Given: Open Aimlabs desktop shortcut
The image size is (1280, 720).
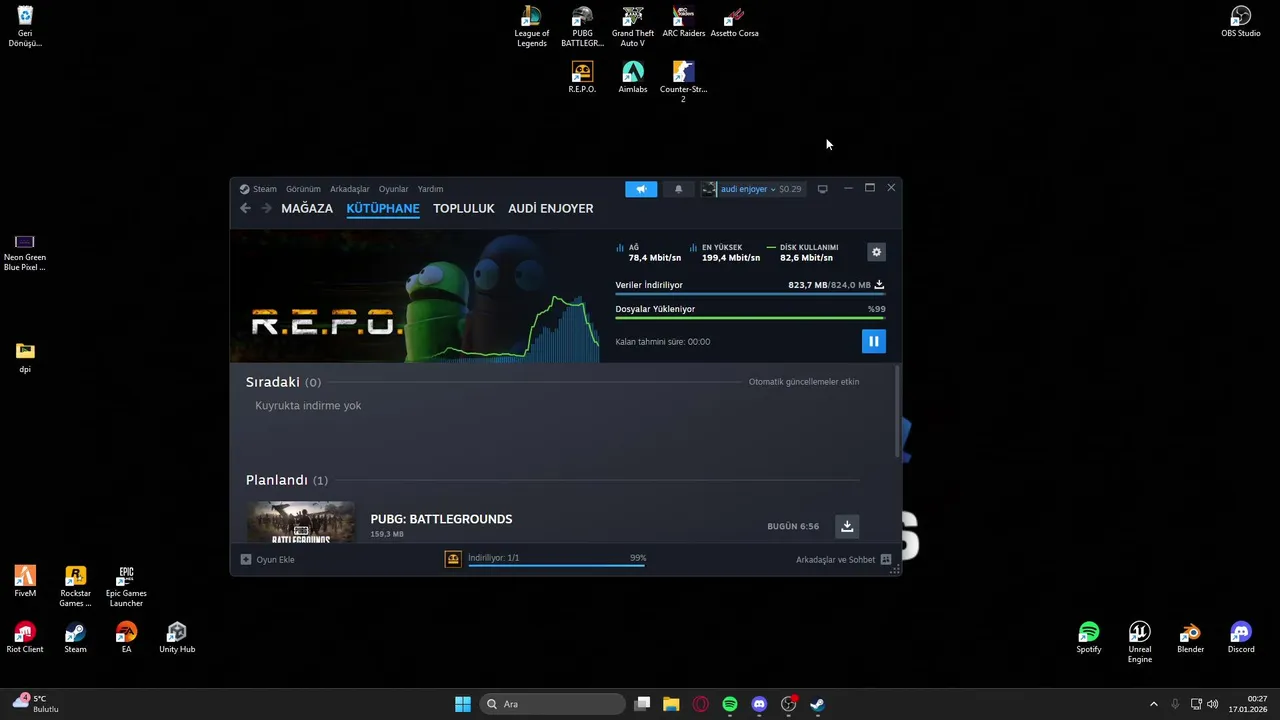Looking at the screenshot, I should pos(633,78).
